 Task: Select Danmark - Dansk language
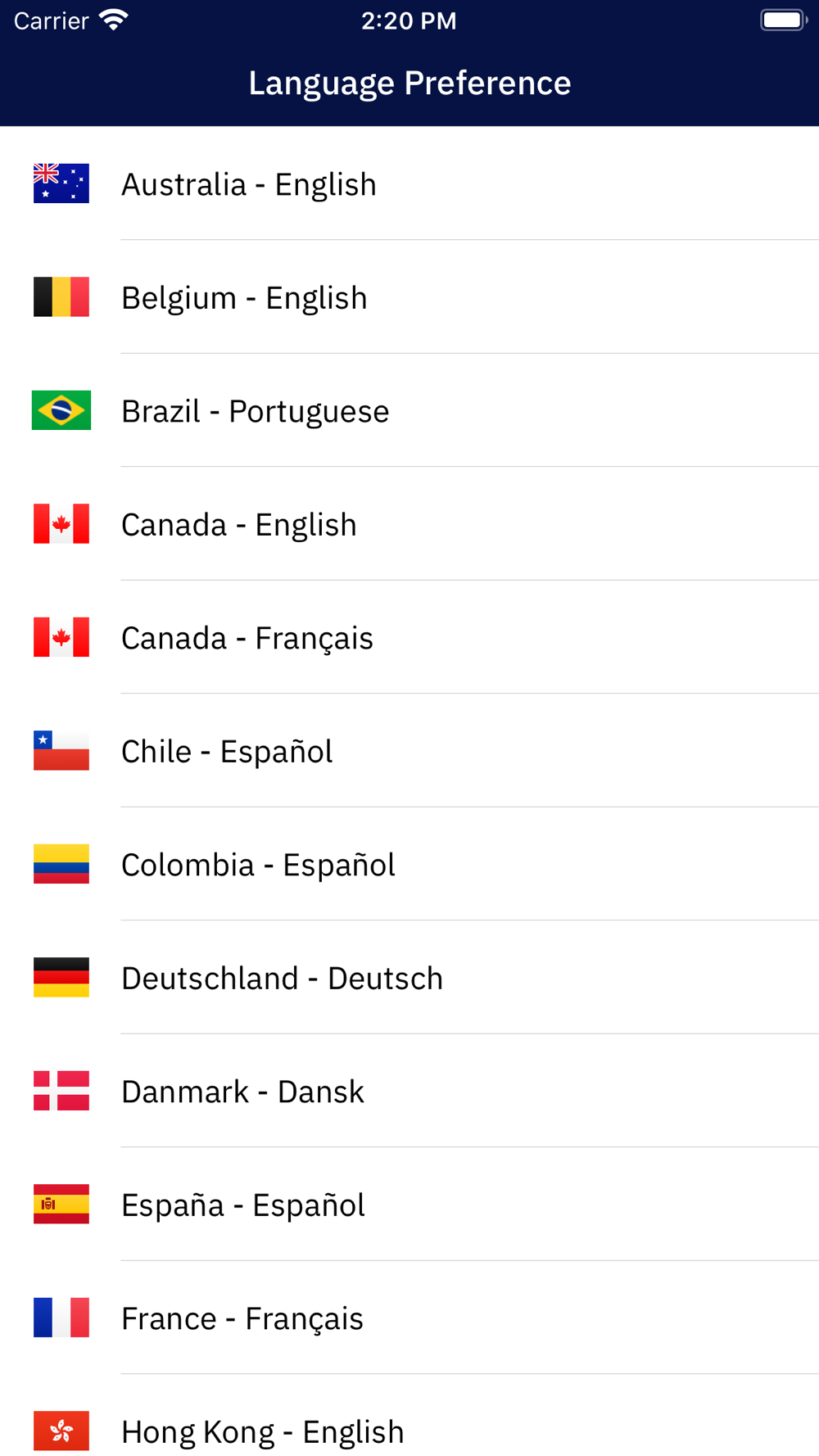pos(409,1091)
